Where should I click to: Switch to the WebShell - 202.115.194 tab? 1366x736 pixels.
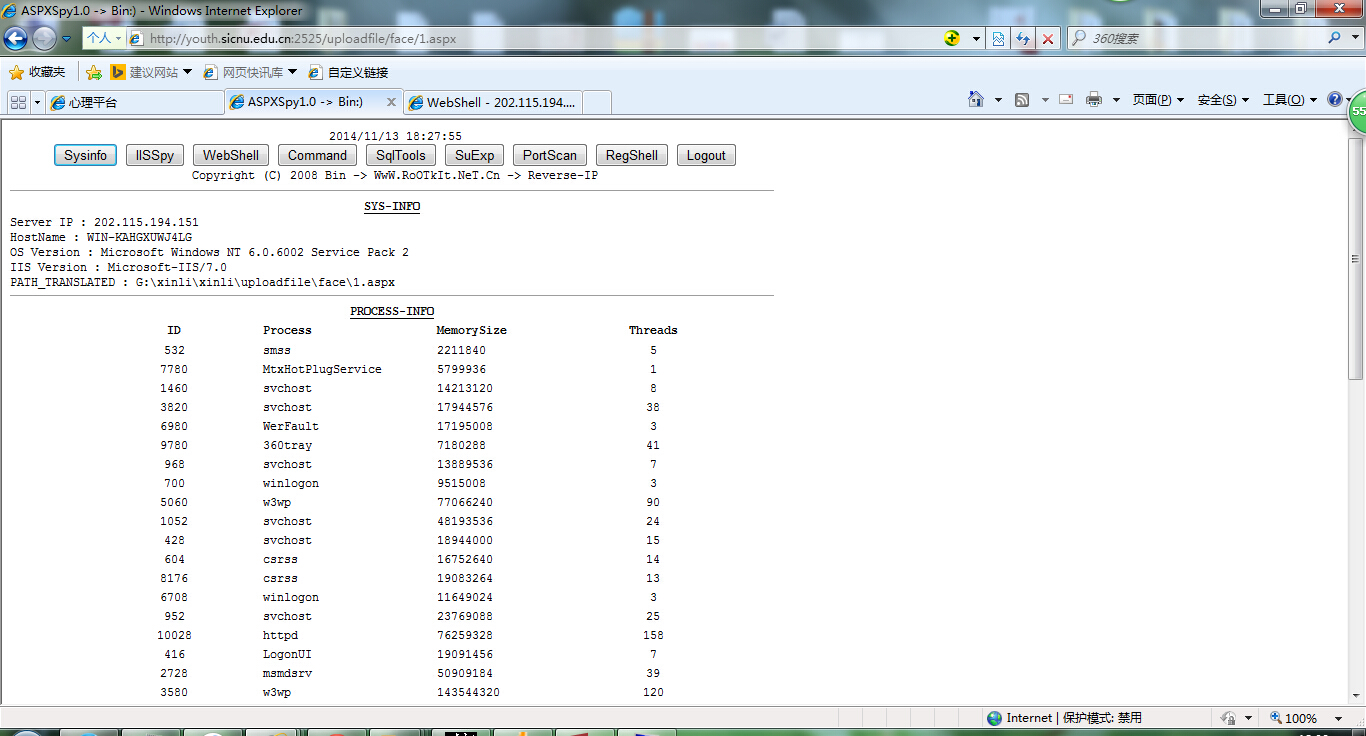click(x=492, y=102)
